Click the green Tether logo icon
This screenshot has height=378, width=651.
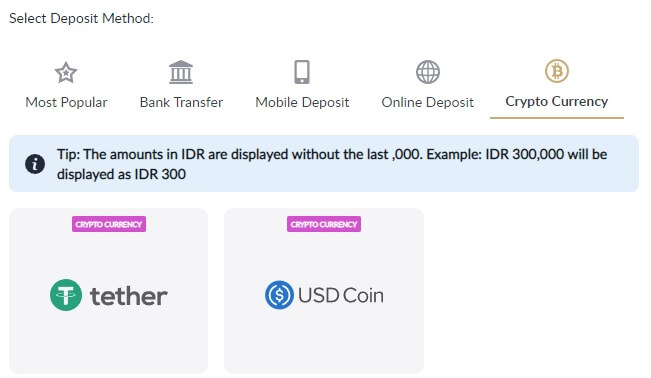[66, 295]
